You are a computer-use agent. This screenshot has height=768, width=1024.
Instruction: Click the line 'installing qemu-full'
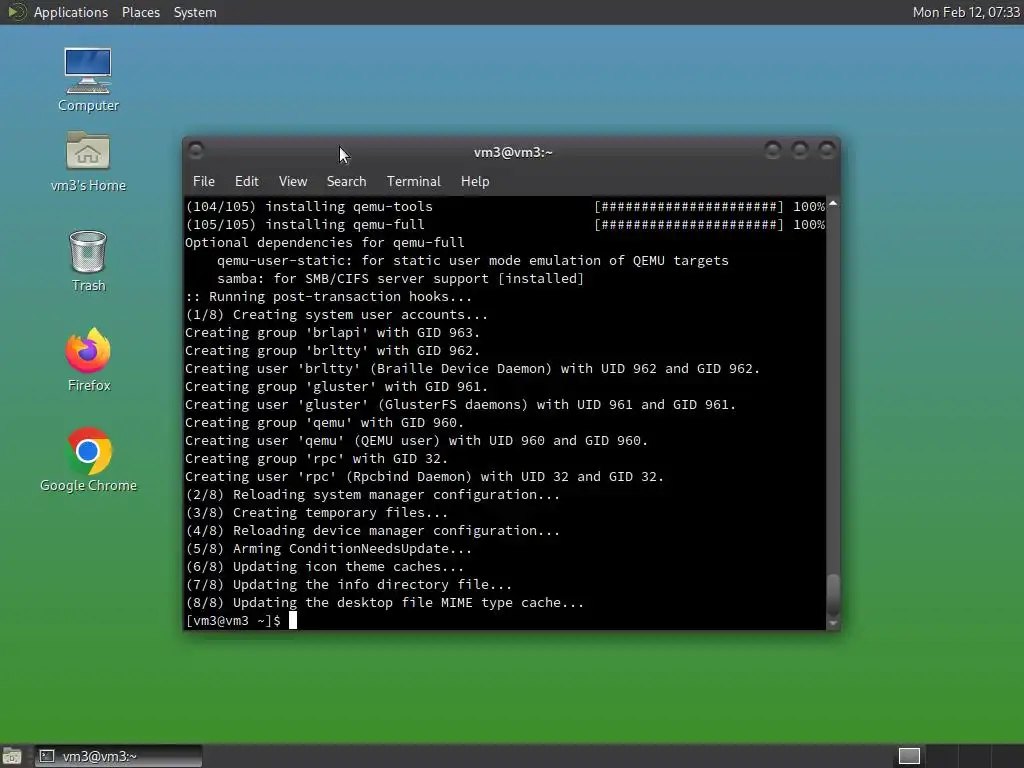505,224
